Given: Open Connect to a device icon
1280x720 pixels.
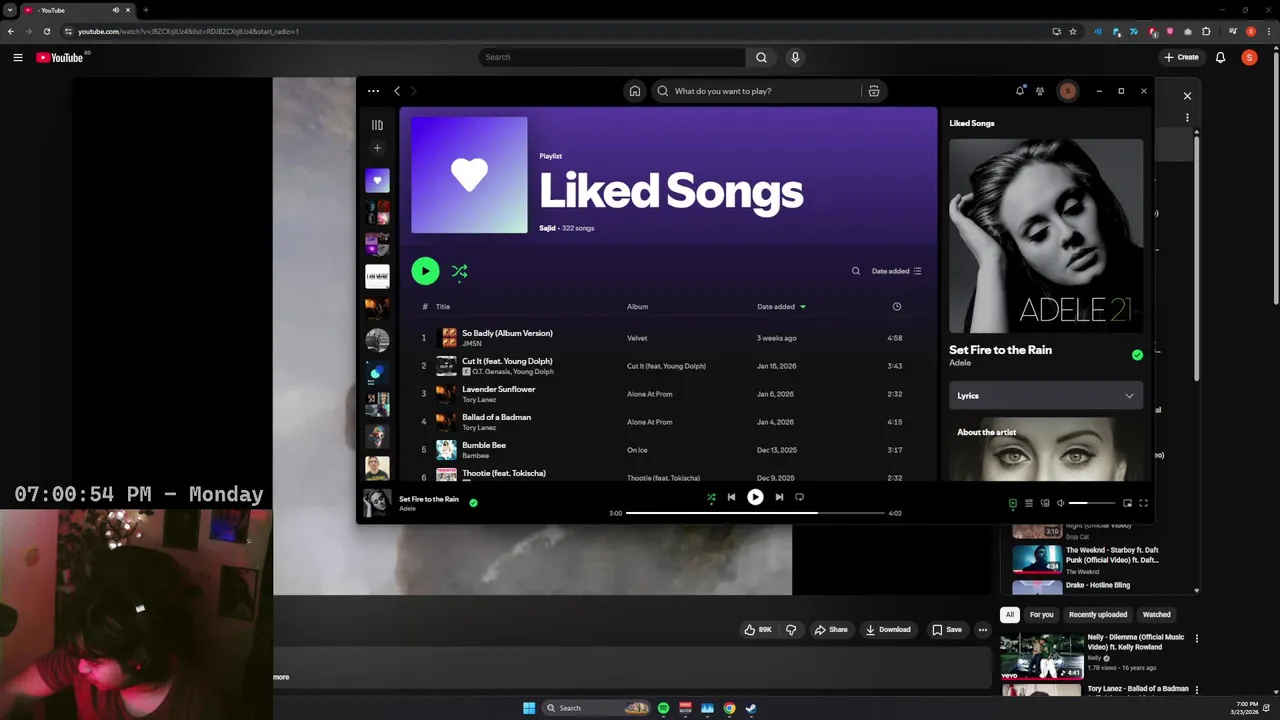Looking at the screenshot, I should 1045,503.
